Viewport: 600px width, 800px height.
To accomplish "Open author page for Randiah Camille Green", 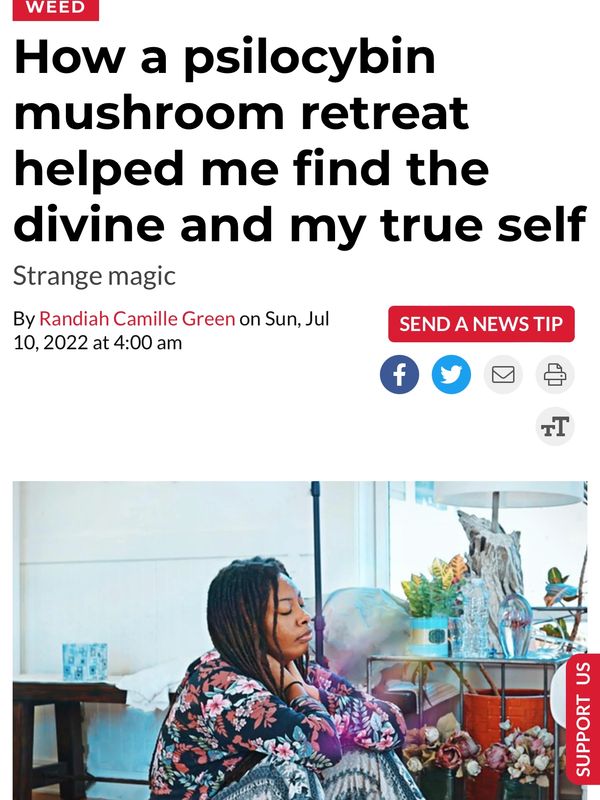I will coord(137,318).
